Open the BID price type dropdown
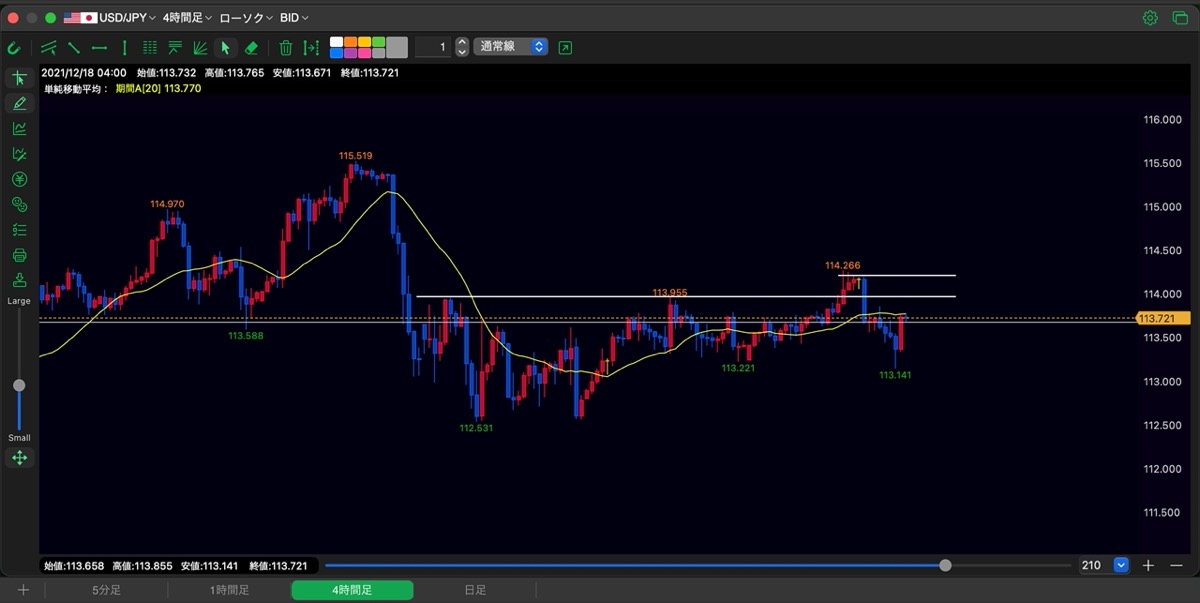The width and height of the screenshot is (1200, 603). tap(294, 18)
